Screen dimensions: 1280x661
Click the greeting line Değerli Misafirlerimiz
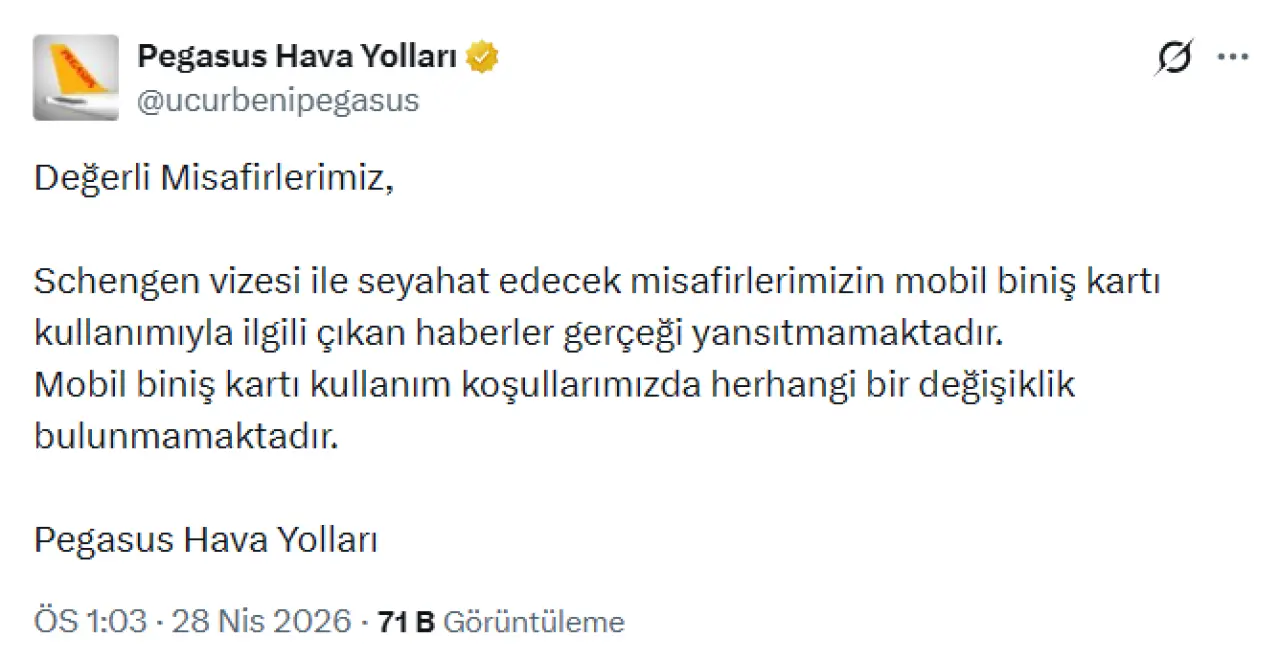coord(209,179)
